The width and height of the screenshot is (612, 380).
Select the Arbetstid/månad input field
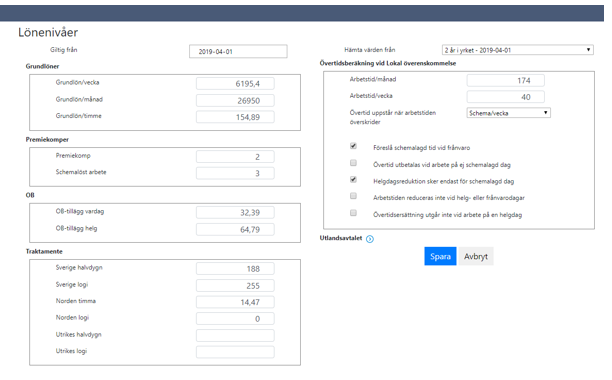[506, 80]
